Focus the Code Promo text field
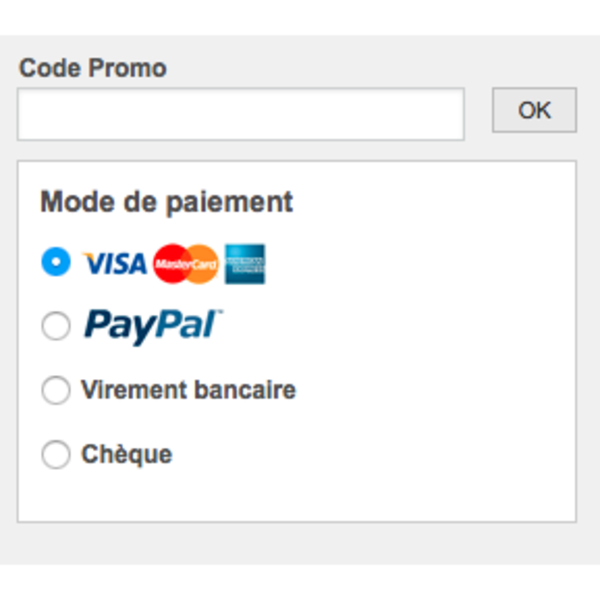600x600 pixels. pyautogui.click(x=240, y=115)
